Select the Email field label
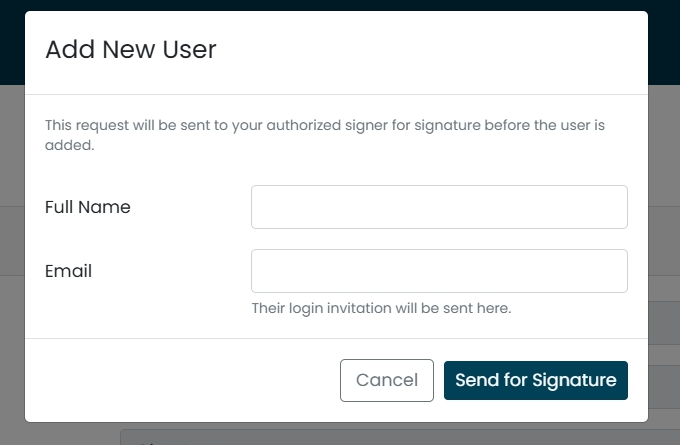The width and height of the screenshot is (680, 445). 69,271
